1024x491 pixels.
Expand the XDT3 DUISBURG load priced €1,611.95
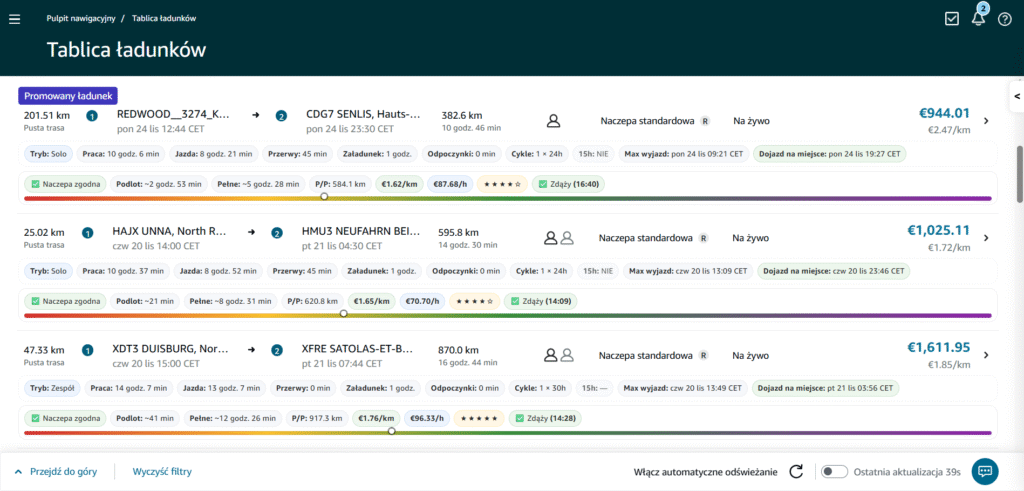coord(986,354)
